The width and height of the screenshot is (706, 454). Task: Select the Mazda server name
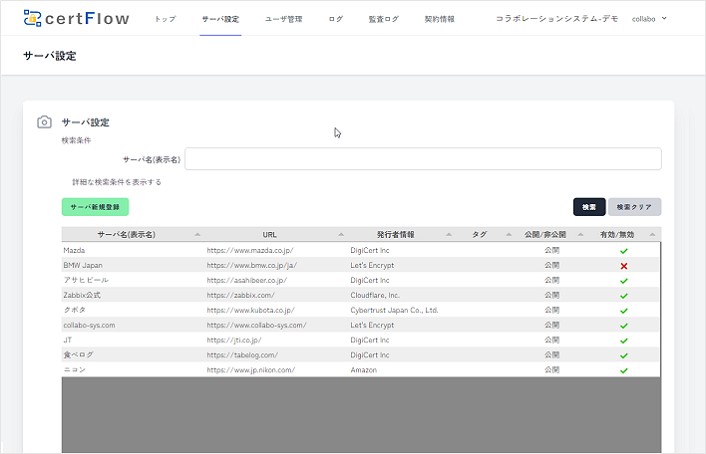(x=74, y=250)
